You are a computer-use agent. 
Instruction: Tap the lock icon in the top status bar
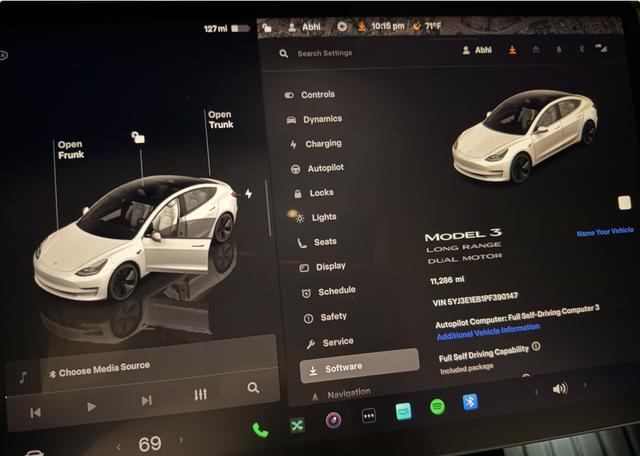(267, 27)
